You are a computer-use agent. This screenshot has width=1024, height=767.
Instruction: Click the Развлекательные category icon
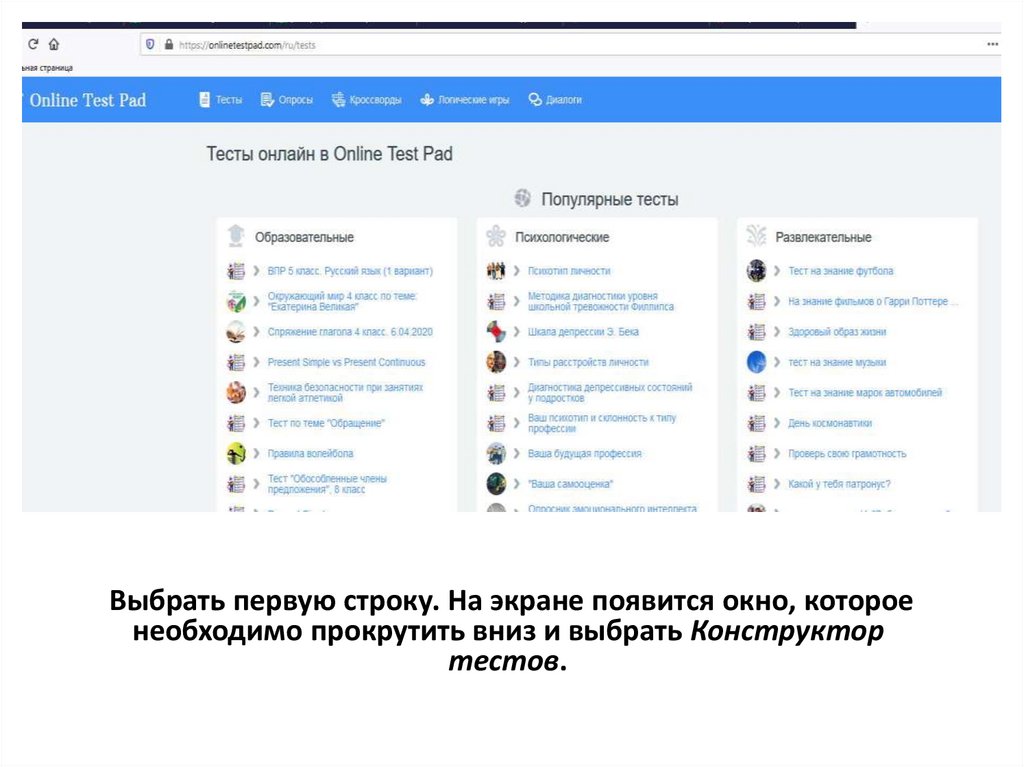coord(756,236)
